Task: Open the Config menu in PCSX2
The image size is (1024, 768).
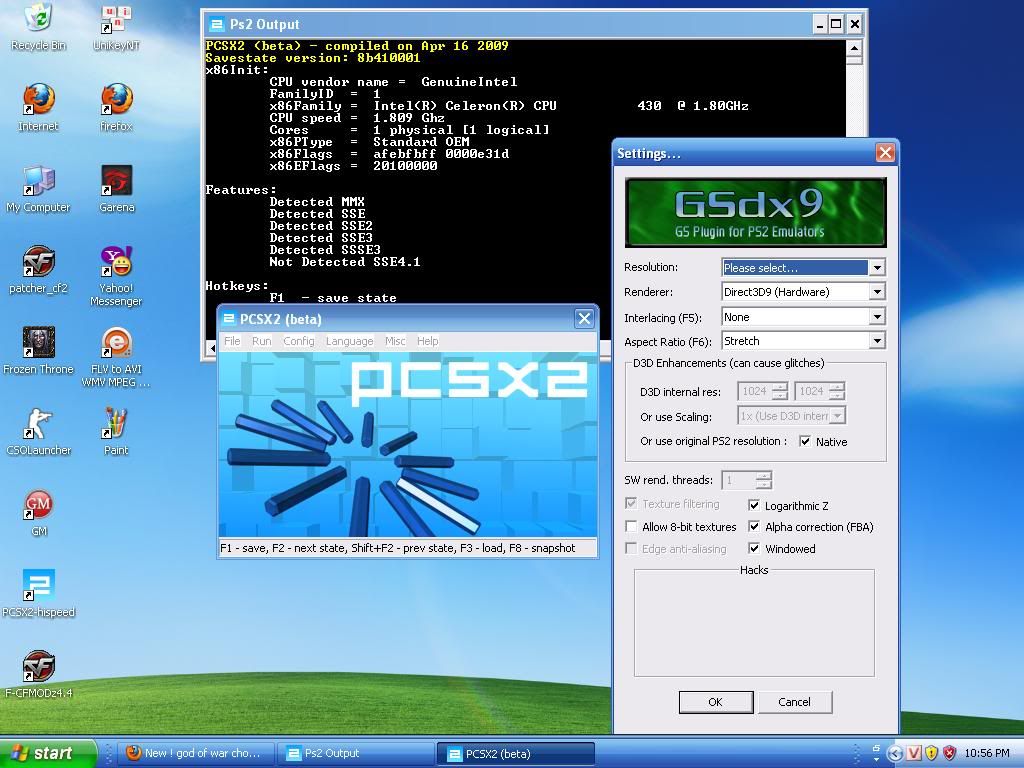Action: click(298, 341)
